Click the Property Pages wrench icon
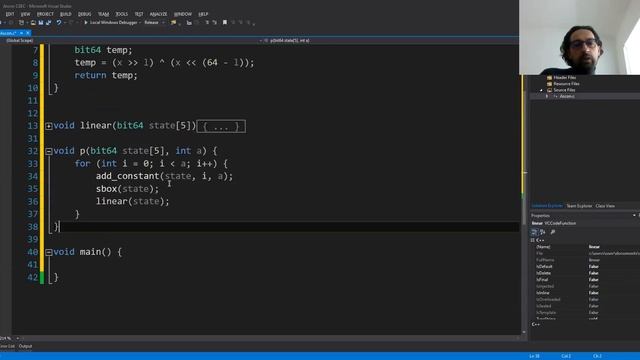The image size is (640, 360). click(x=553, y=232)
